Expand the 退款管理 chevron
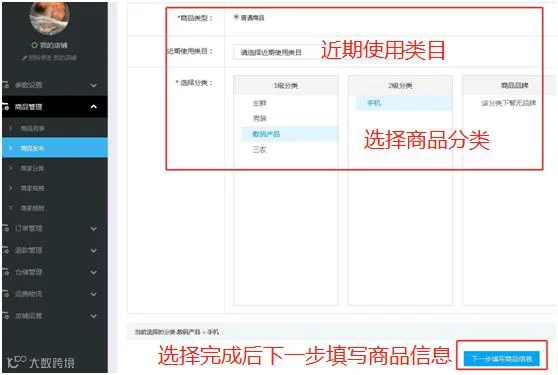Screen dimensions: 558x375 click(94, 251)
